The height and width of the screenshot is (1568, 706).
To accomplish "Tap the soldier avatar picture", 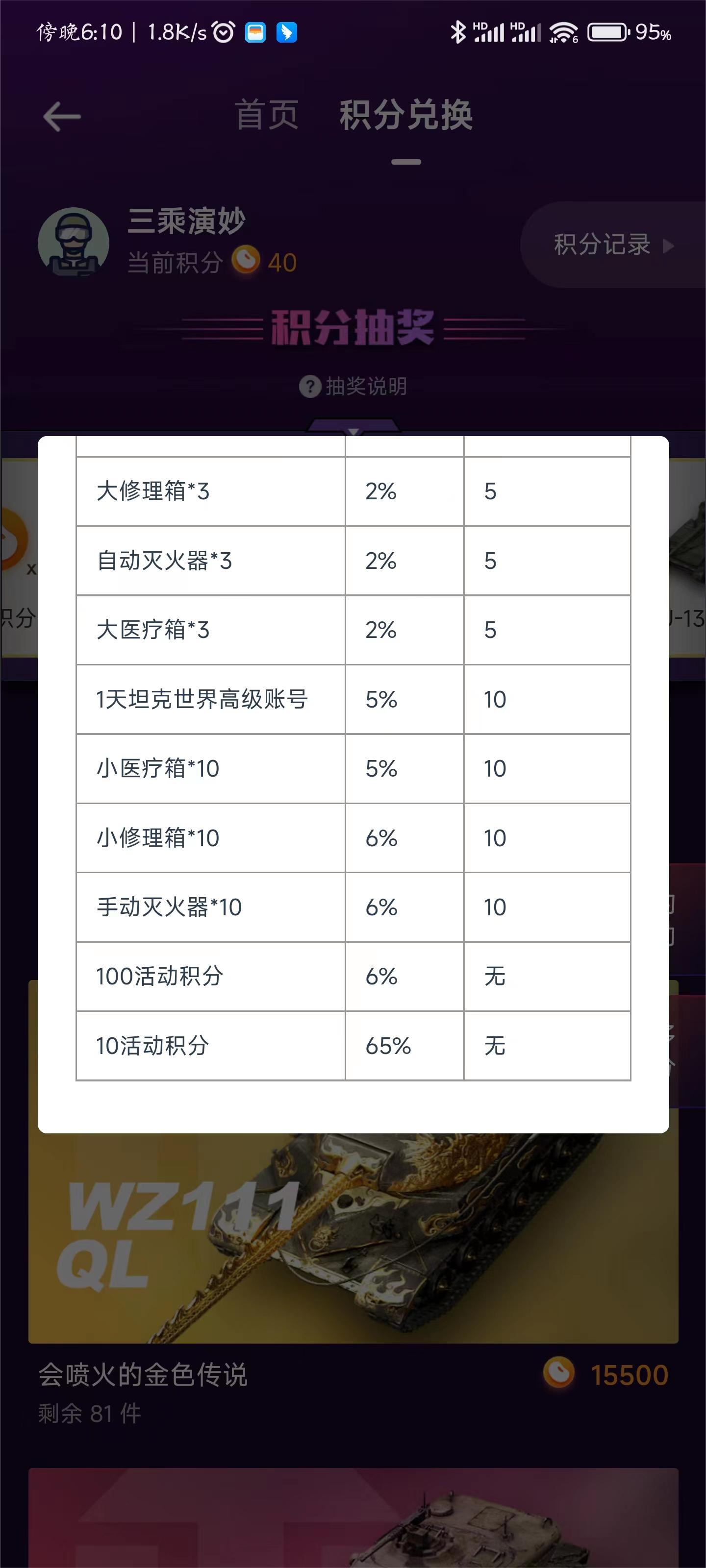I will tap(74, 242).
